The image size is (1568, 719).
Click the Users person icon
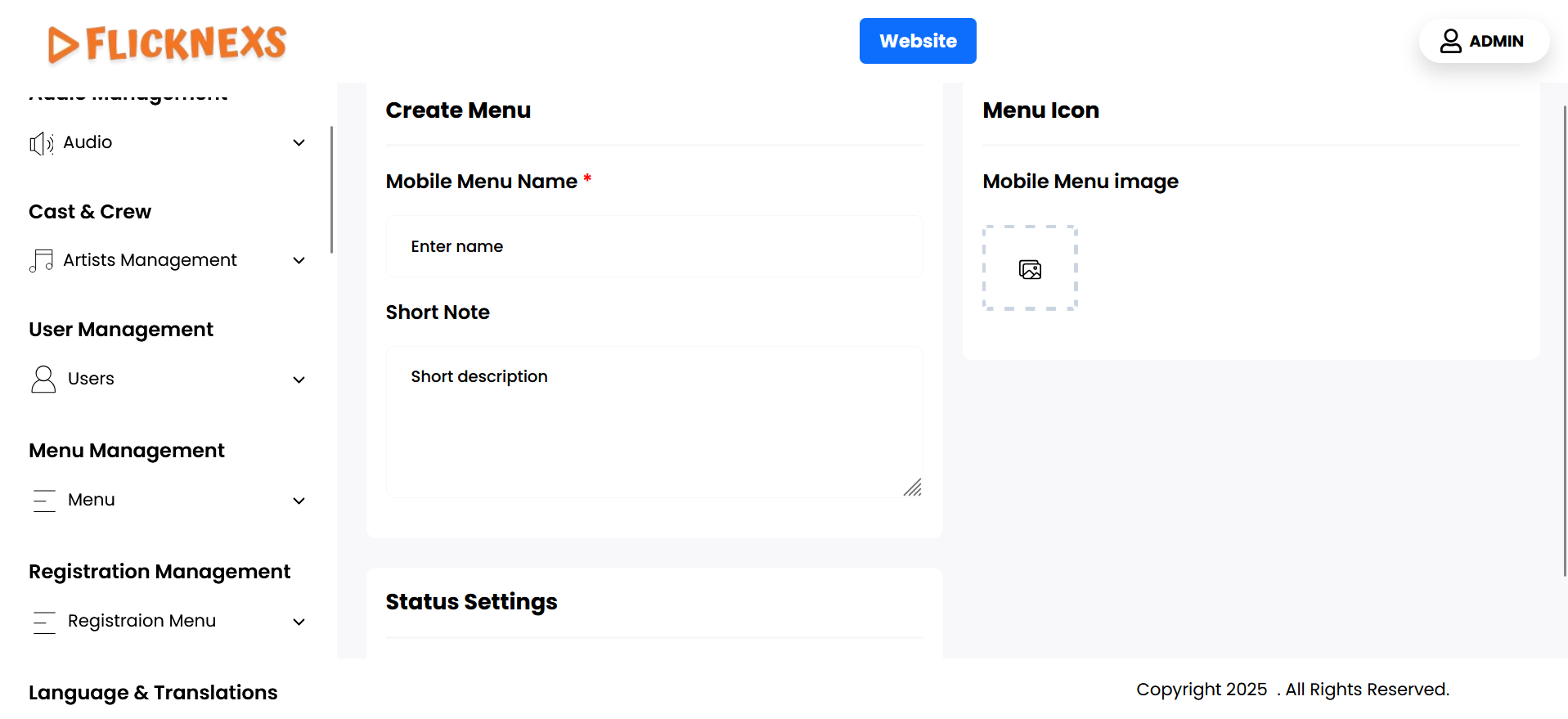pos(43,380)
